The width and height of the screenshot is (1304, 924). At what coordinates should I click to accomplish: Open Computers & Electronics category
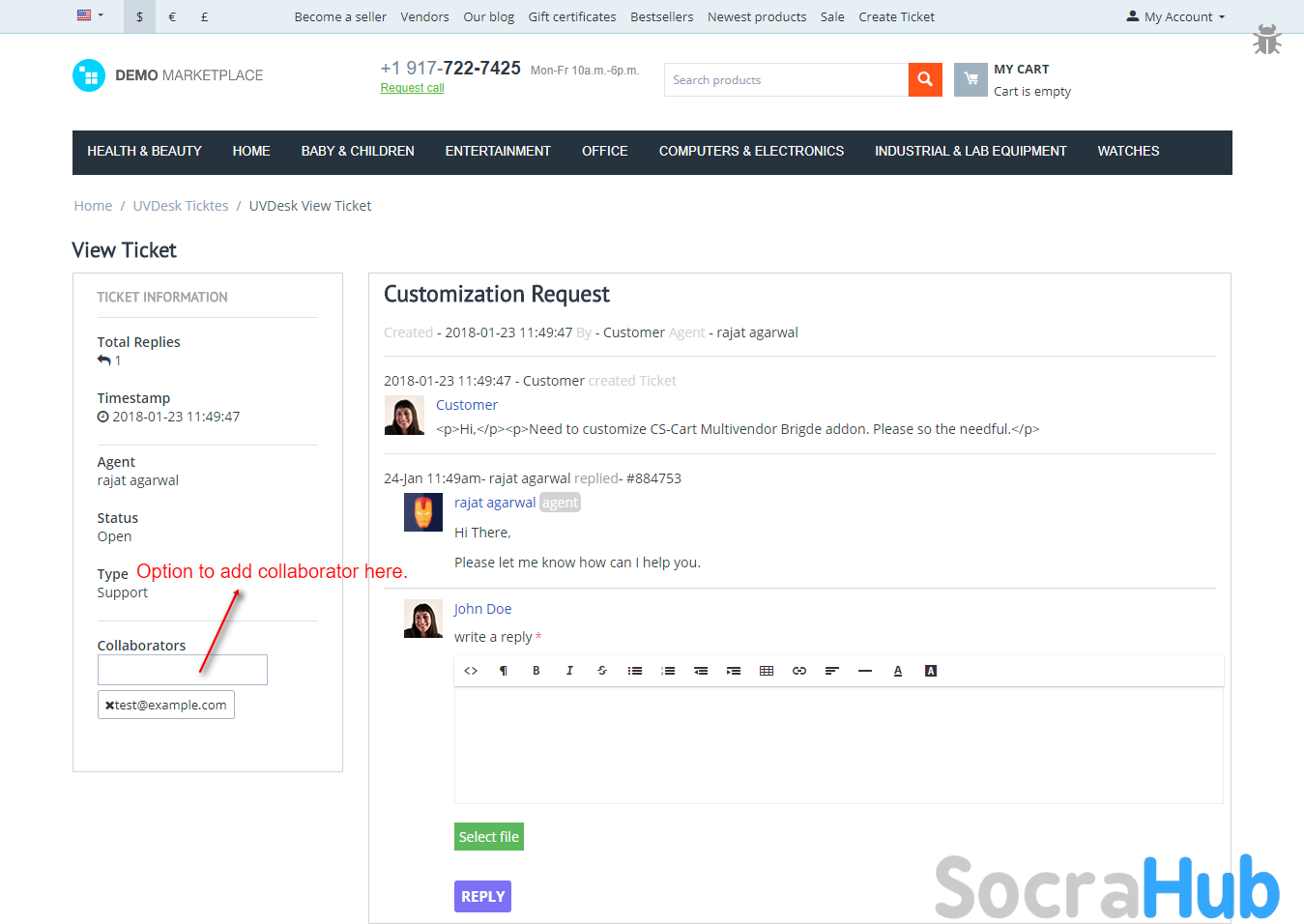pyautogui.click(x=751, y=152)
